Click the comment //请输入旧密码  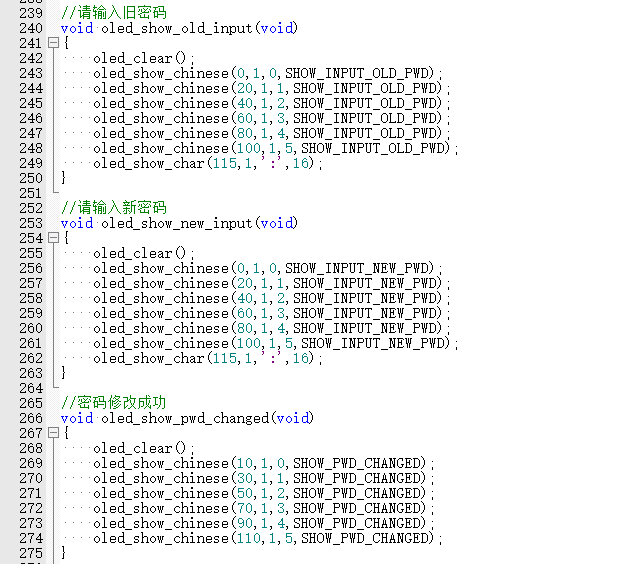114,13
